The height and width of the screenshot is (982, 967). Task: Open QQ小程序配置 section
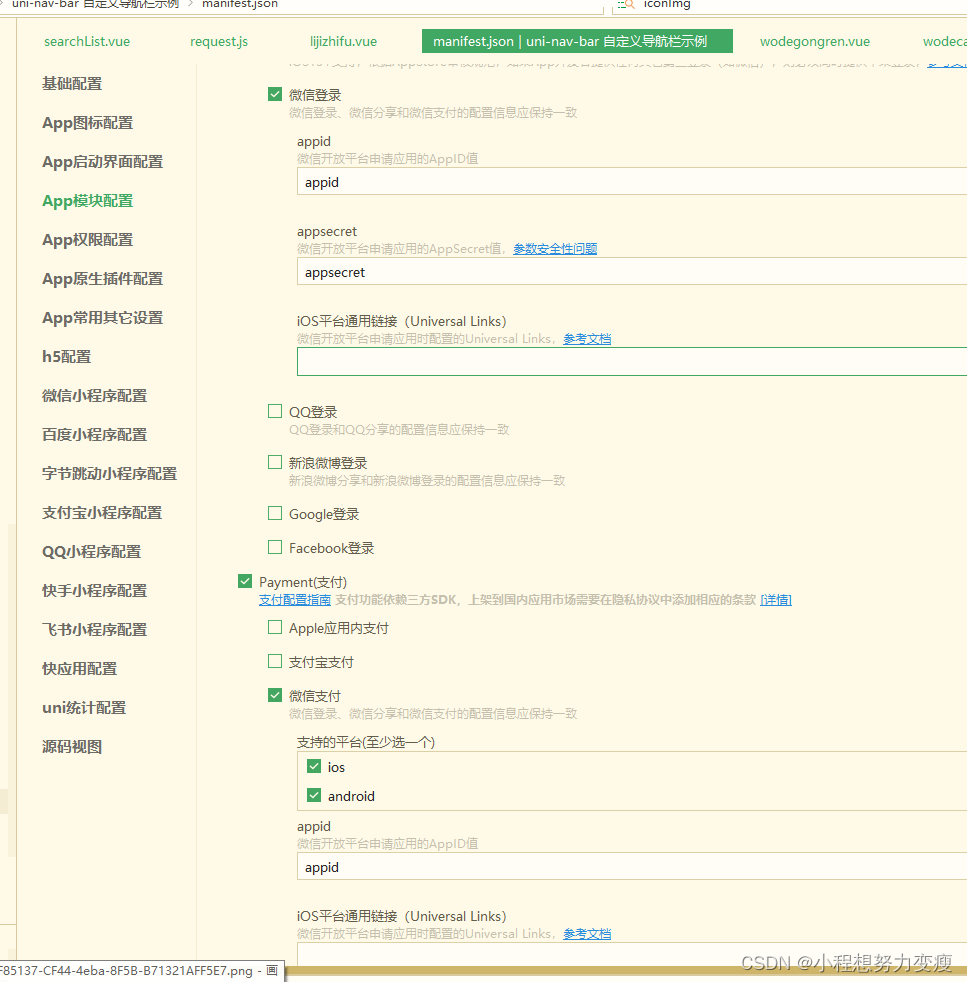click(91, 552)
